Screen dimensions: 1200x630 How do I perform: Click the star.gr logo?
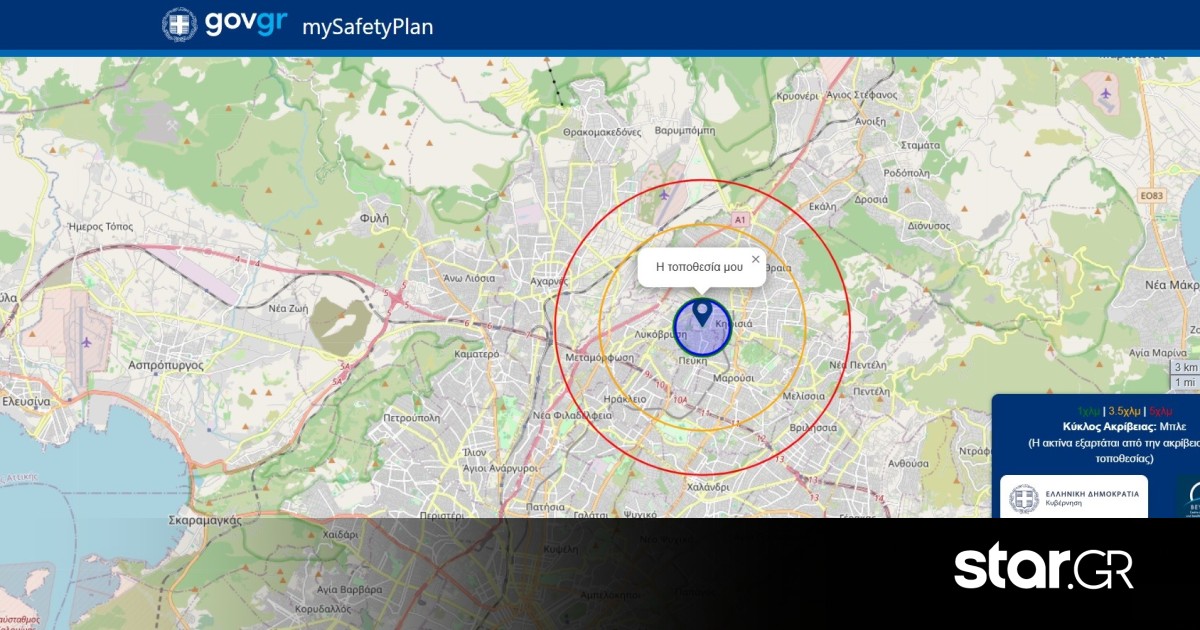click(x=1043, y=568)
